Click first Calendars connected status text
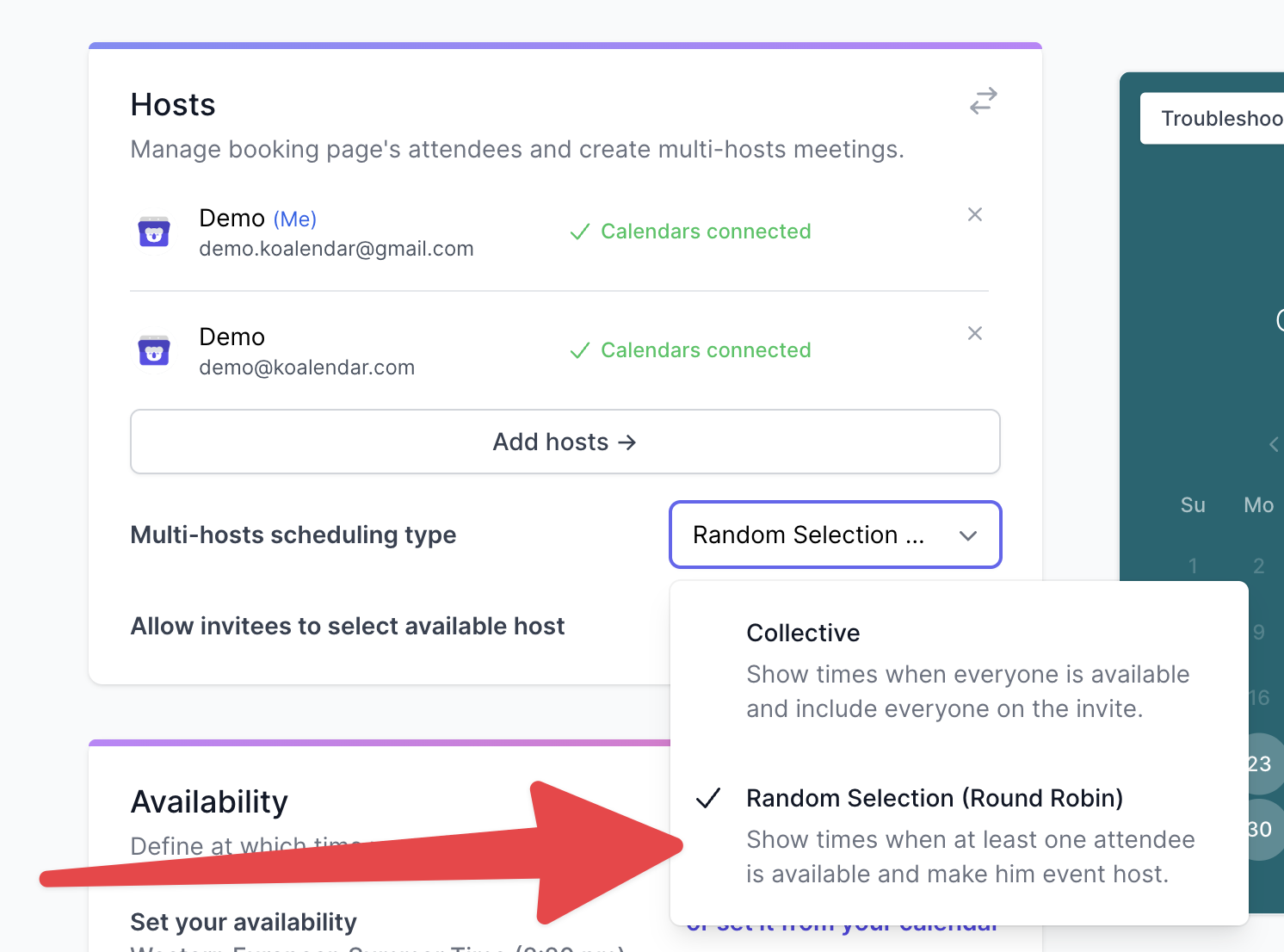Image resolution: width=1284 pixels, height=952 pixels. [706, 232]
